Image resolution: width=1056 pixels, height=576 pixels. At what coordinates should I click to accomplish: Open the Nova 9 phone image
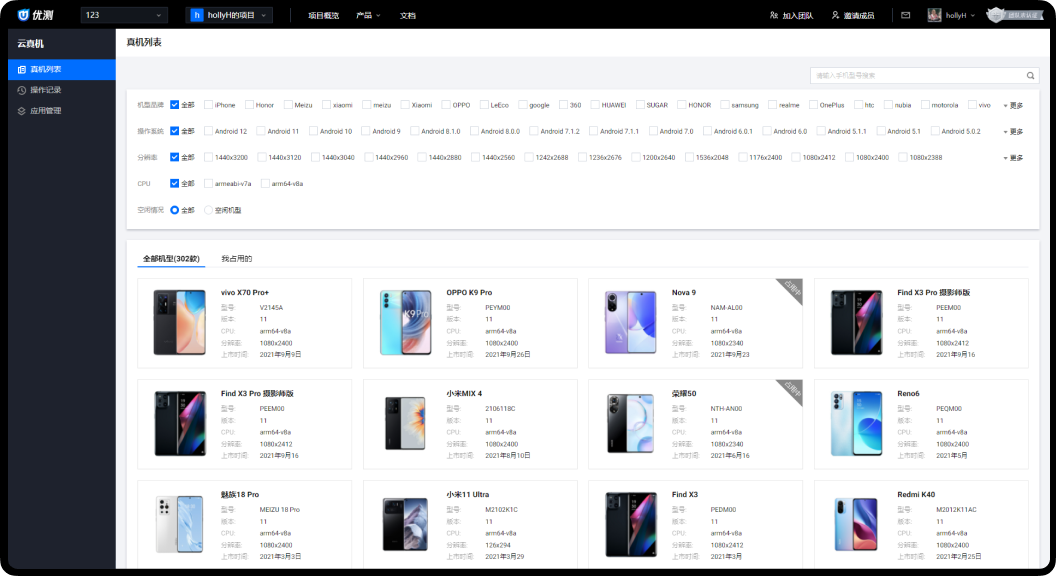tap(630, 323)
